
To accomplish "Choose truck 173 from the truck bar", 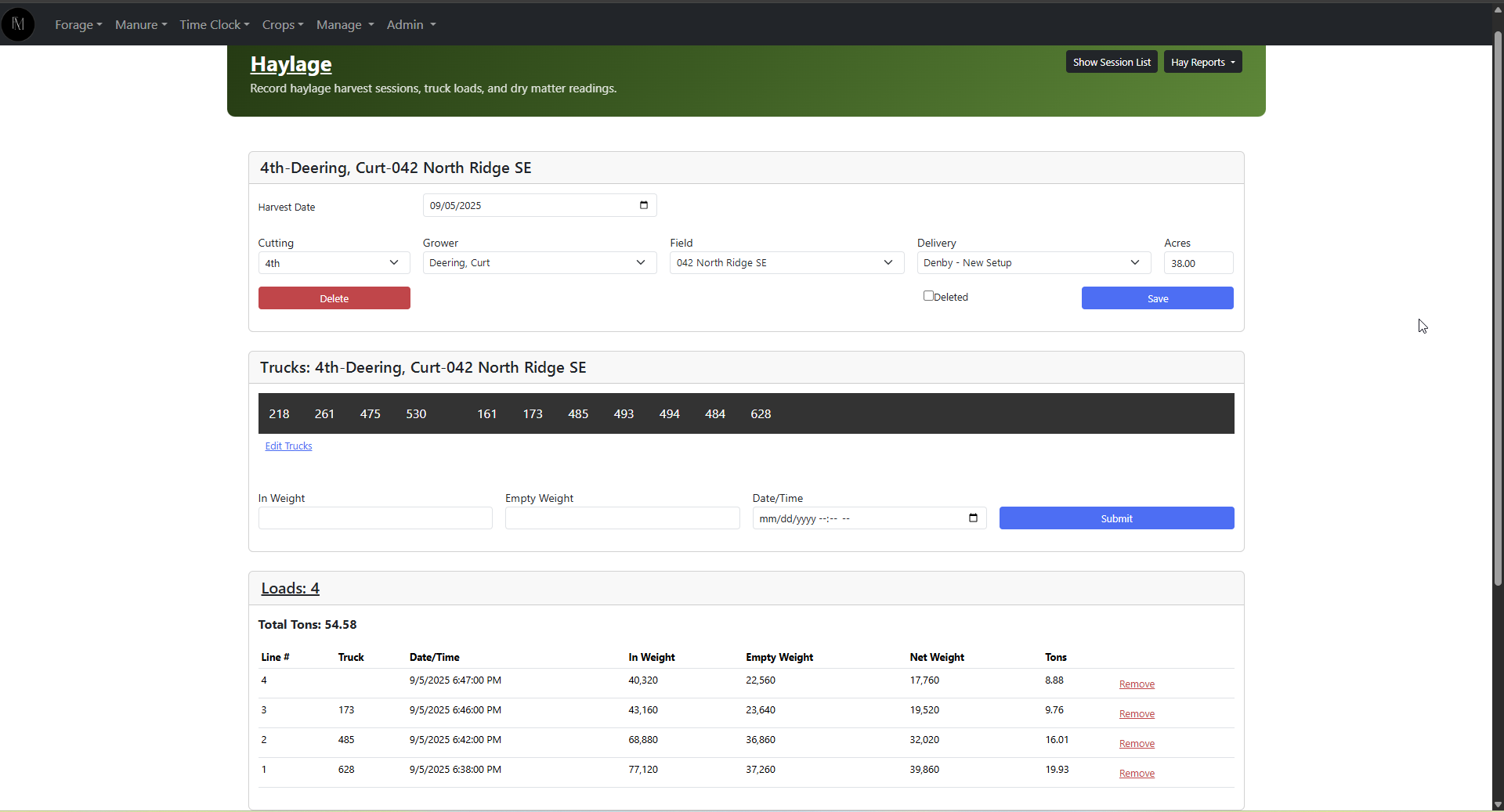I will click(x=533, y=414).
